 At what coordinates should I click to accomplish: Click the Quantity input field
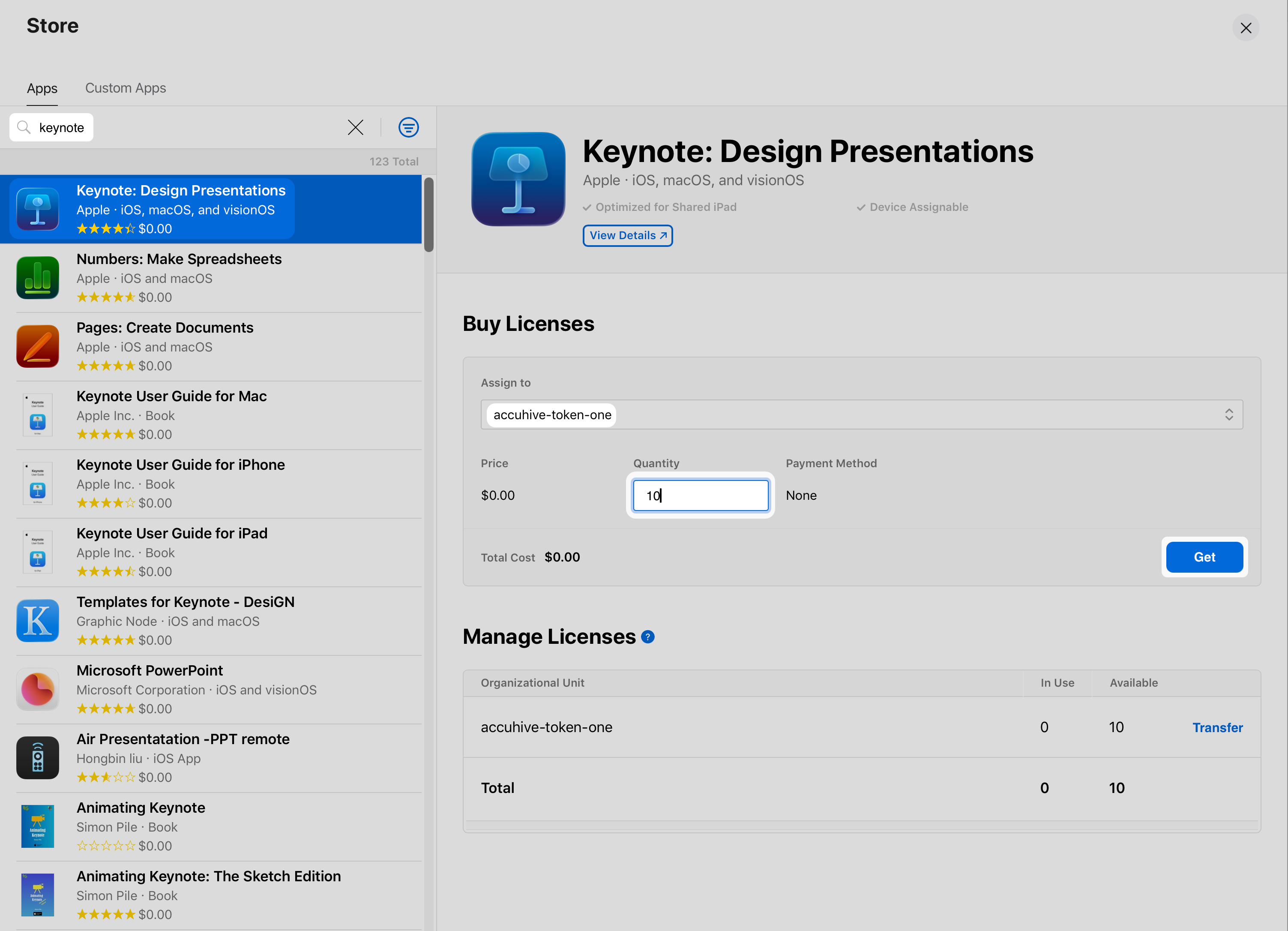point(700,496)
